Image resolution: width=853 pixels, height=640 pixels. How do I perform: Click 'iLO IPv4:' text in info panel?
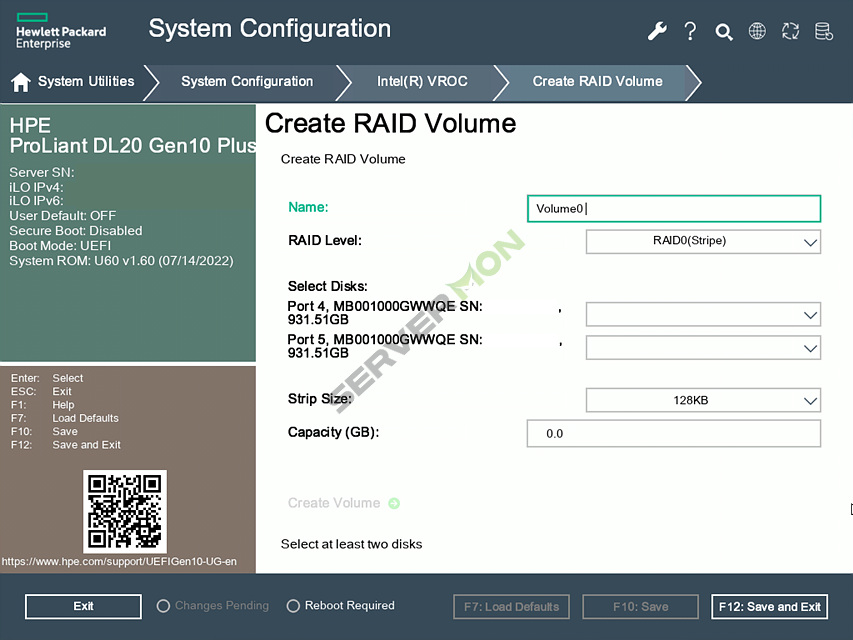36,187
